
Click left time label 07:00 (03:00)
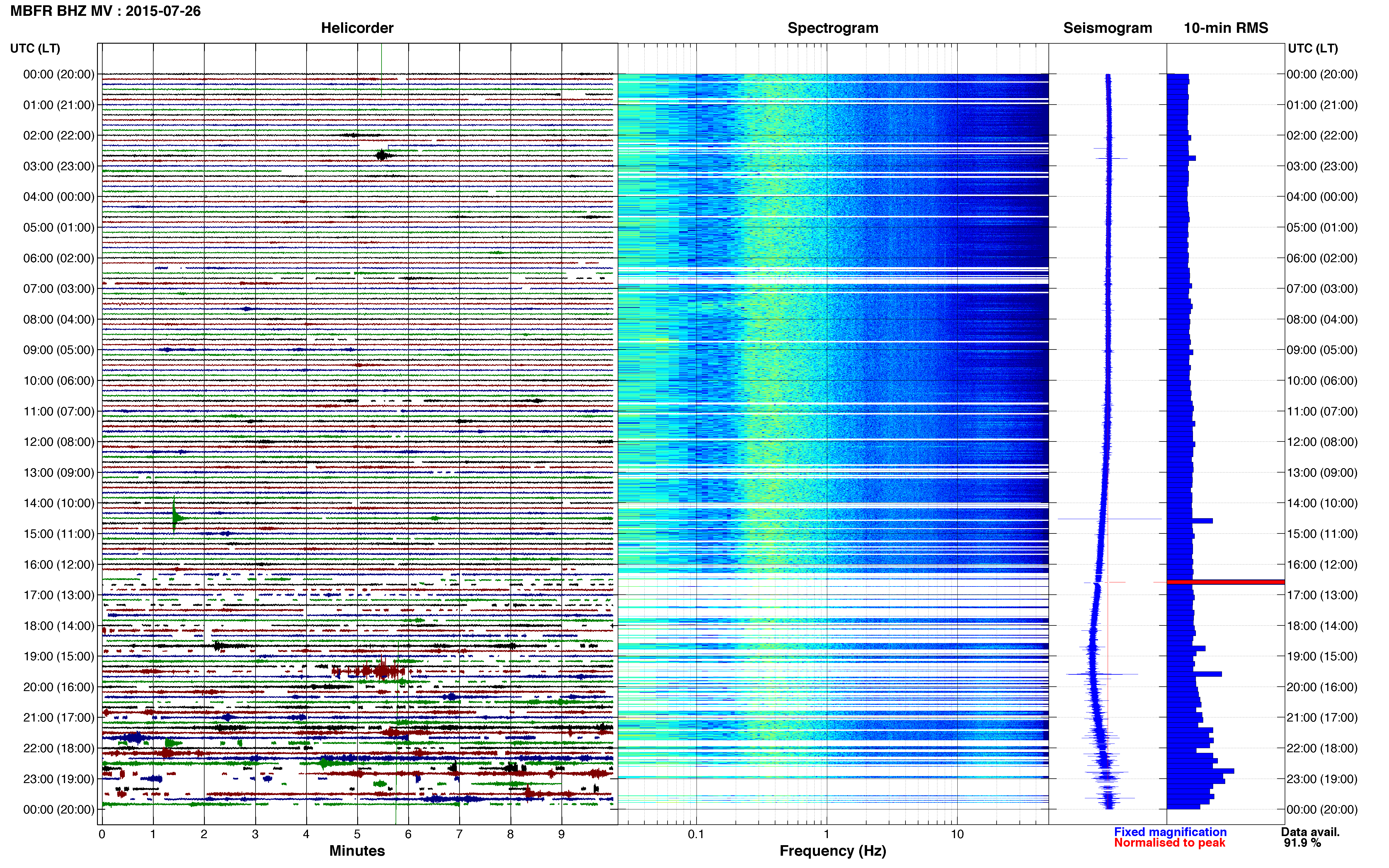[59, 289]
